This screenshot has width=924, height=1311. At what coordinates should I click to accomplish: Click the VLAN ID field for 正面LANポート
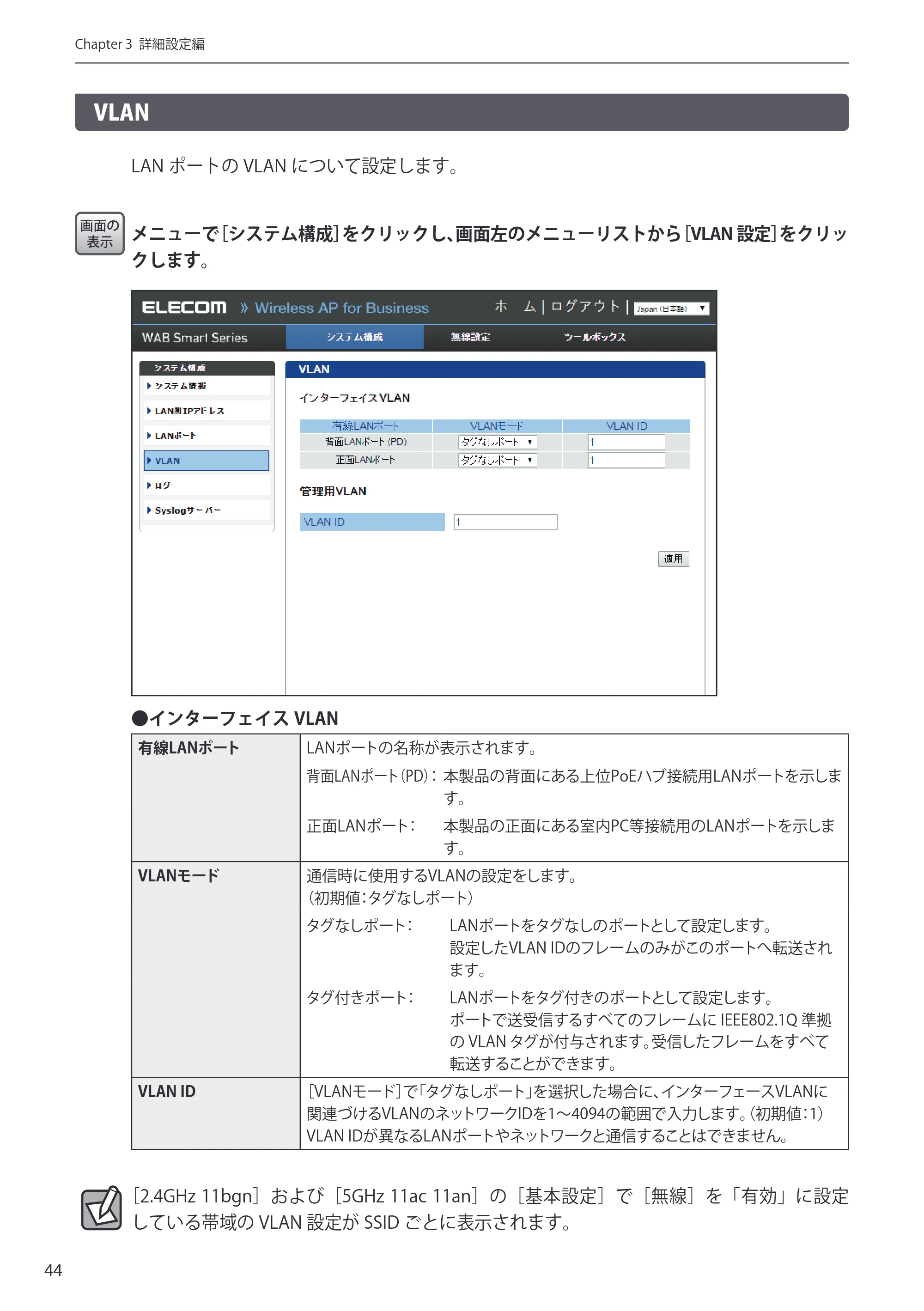626,460
